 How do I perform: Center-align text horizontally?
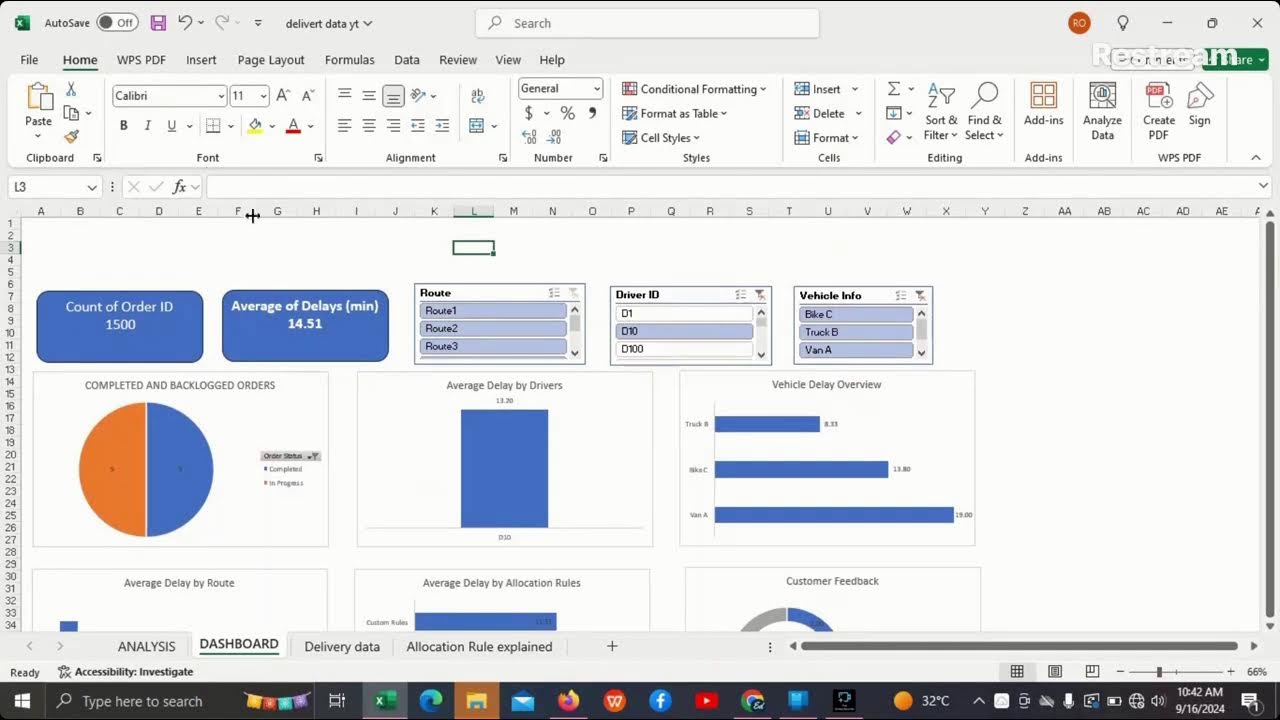pyautogui.click(x=369, y=126)
